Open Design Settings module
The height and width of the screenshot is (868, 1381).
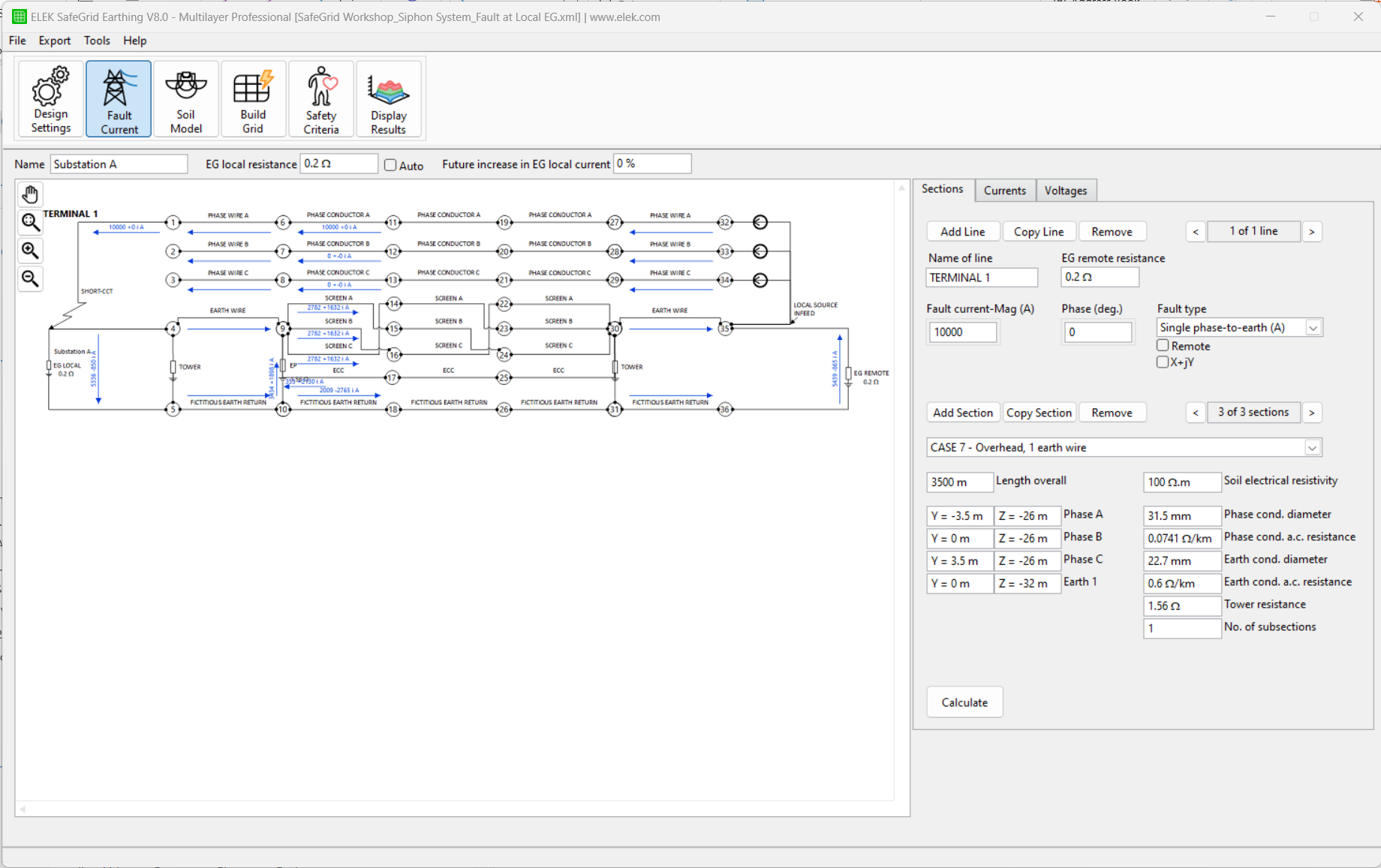point(50,99)
